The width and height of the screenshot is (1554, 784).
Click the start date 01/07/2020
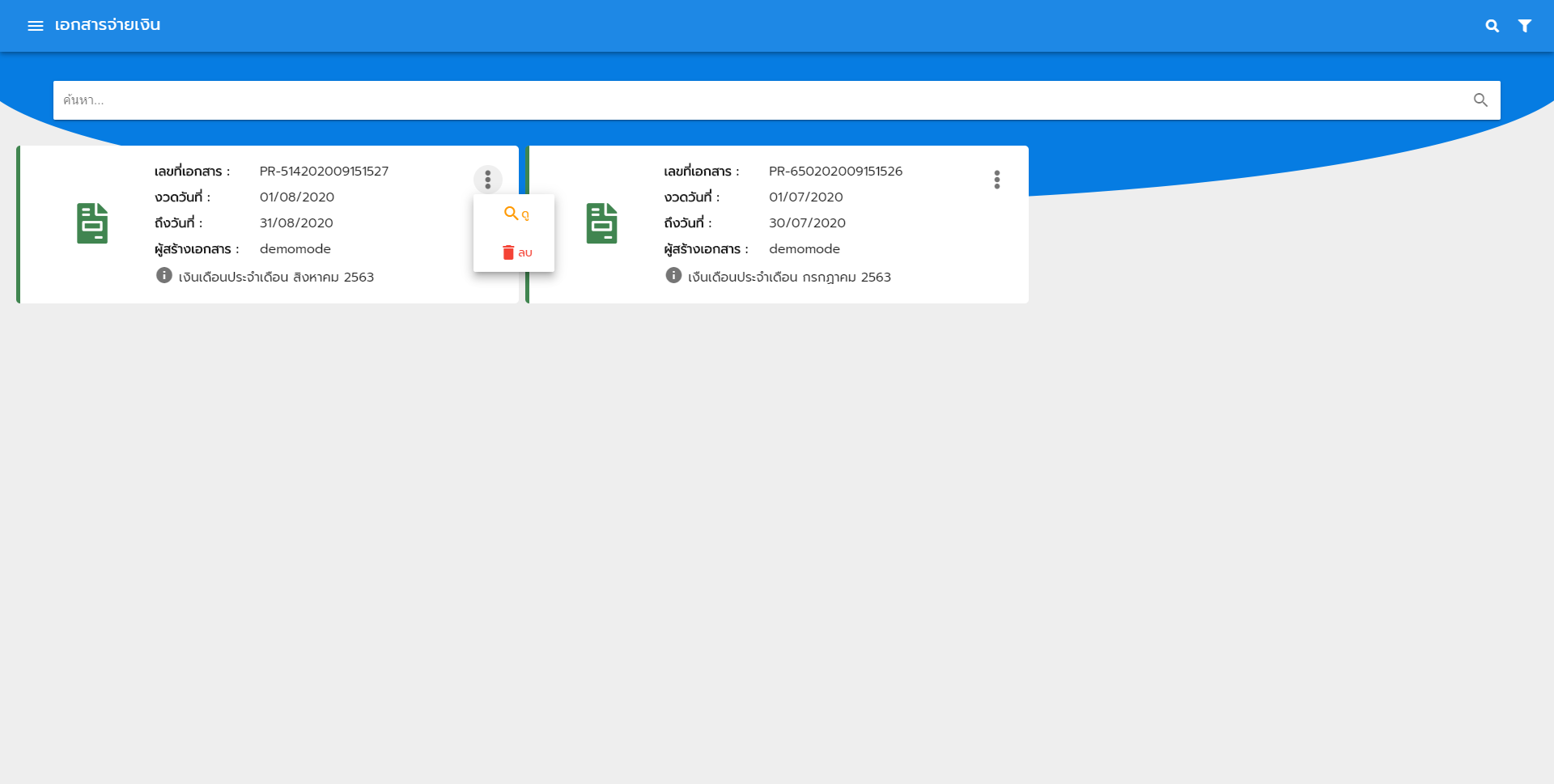806,197
